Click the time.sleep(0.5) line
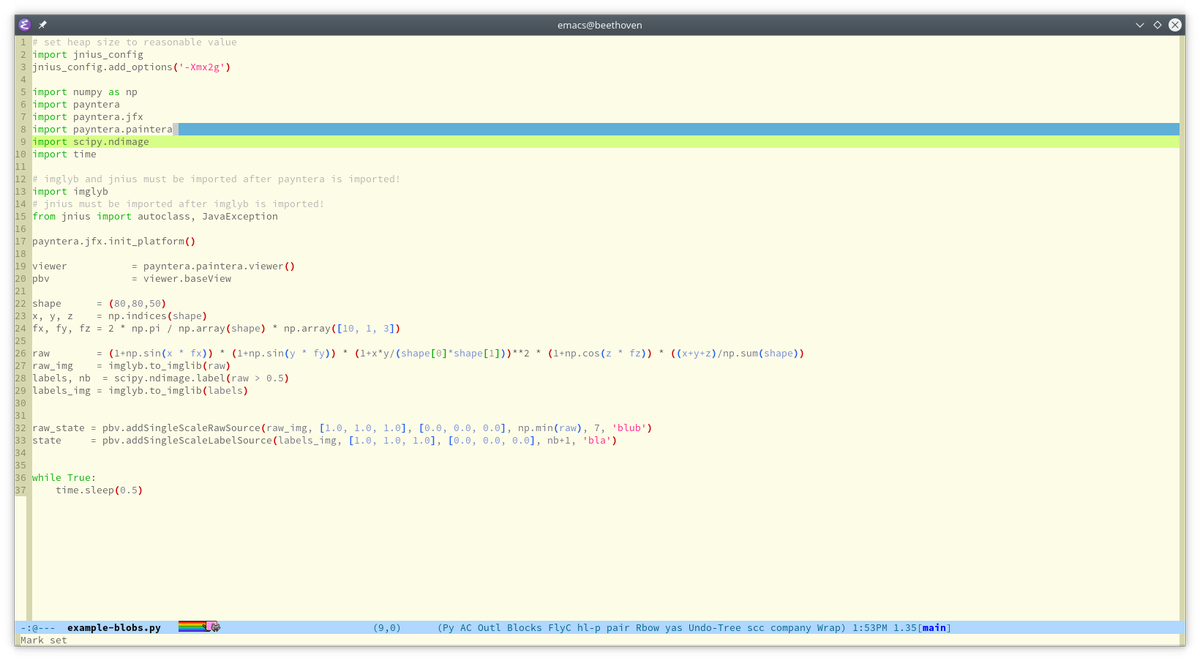This screenshot has height=661, width=1200. (99, 490)
